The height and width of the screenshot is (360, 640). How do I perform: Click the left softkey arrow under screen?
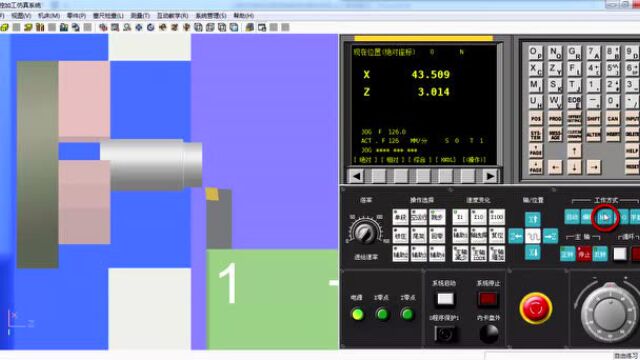pyautogui.click(x=356, y=176)
